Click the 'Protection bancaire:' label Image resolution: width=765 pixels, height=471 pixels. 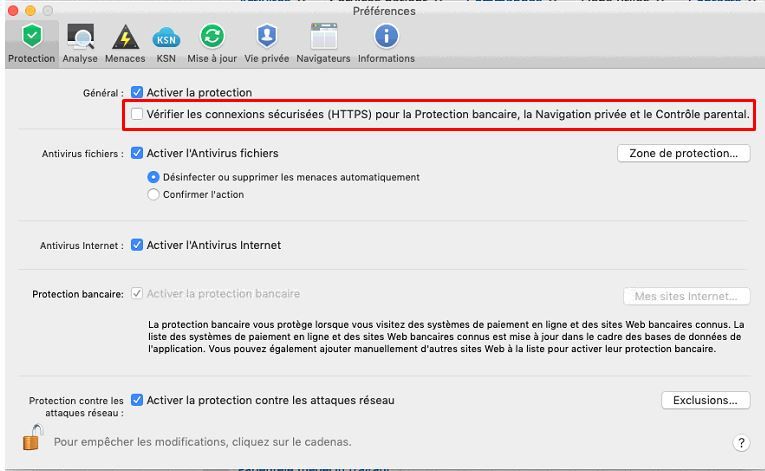click(x=78, y=294)
